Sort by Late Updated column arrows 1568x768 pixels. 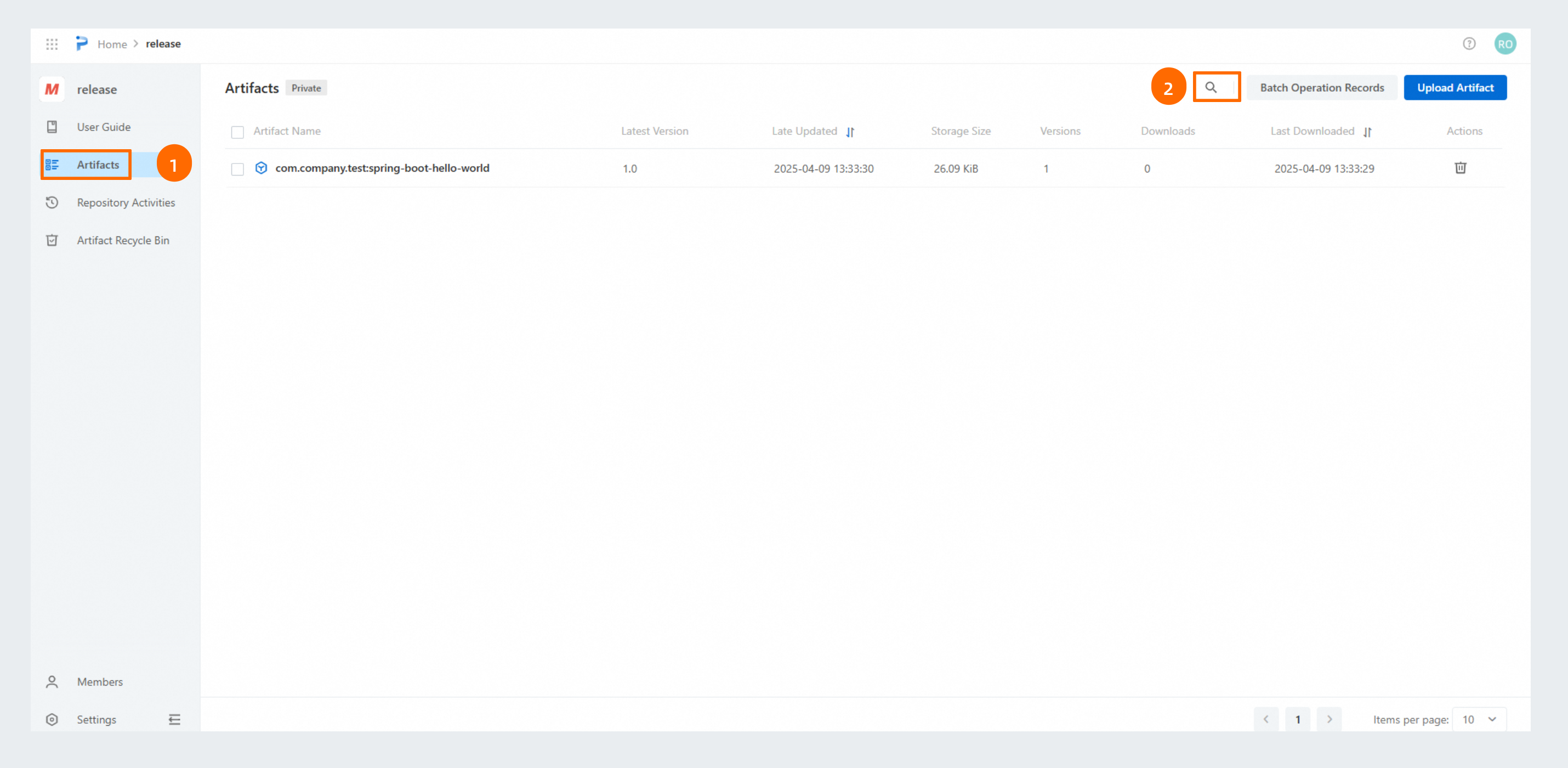(x=850, y=132)
